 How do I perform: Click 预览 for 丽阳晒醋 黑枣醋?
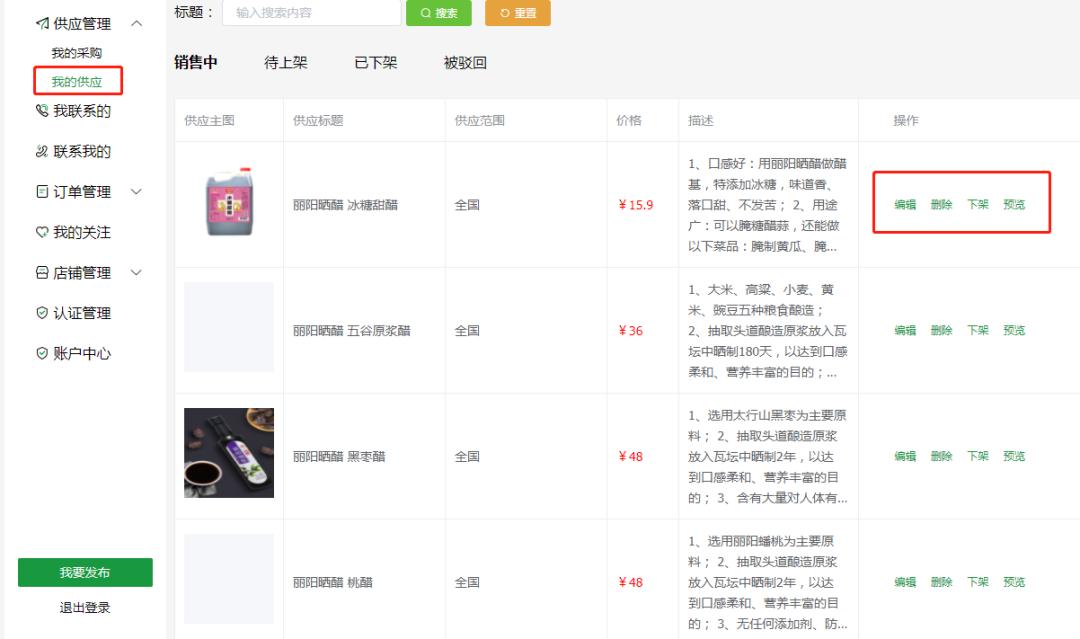(1014, 455)
